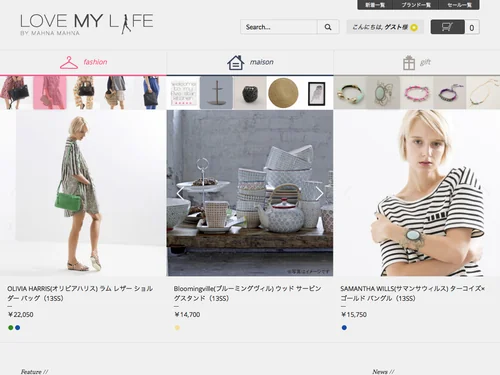This screenshot has width=500, height=375.
Task: Open the ブランド一覧 menu item
Action: coord(416,5)
